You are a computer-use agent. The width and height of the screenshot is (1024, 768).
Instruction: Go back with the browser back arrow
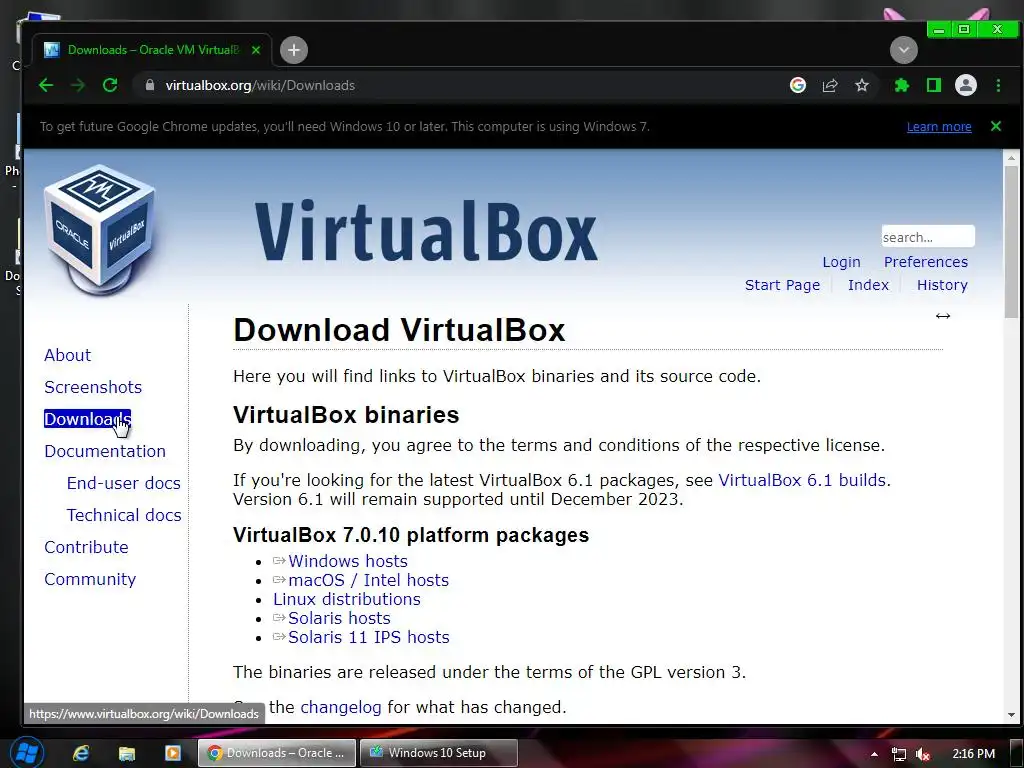pos(46,86)
